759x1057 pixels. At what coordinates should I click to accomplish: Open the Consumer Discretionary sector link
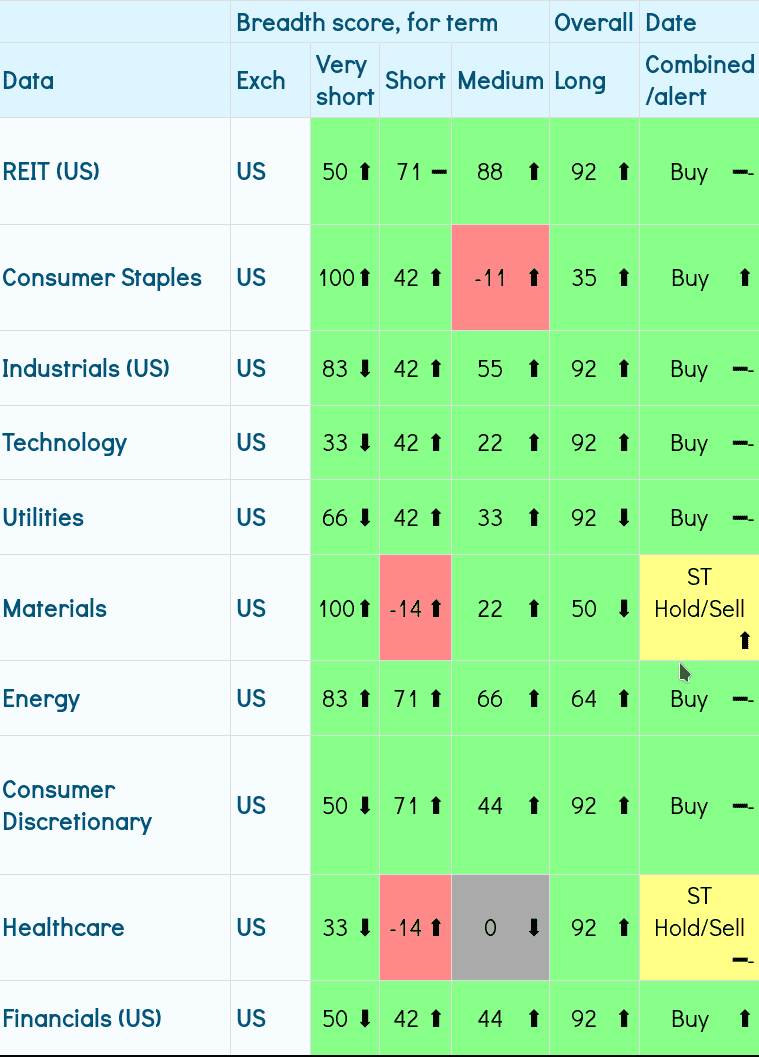tap(77, 806)
